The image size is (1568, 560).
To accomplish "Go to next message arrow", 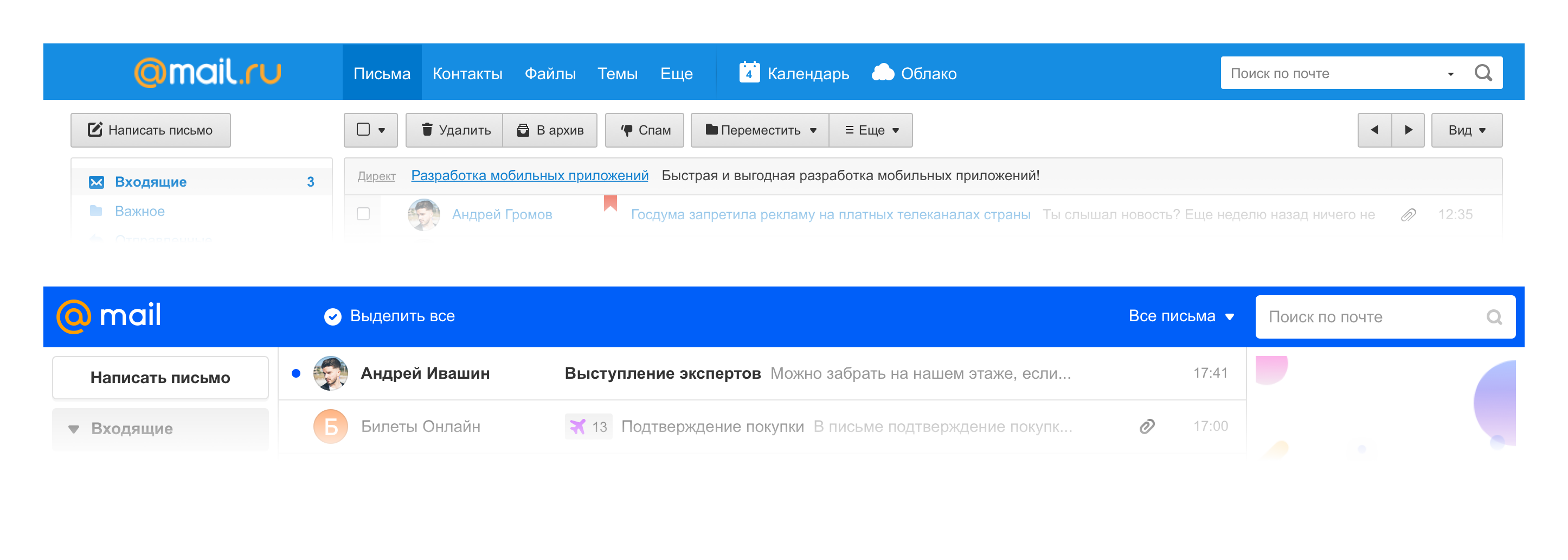I will pos(1408,130).
